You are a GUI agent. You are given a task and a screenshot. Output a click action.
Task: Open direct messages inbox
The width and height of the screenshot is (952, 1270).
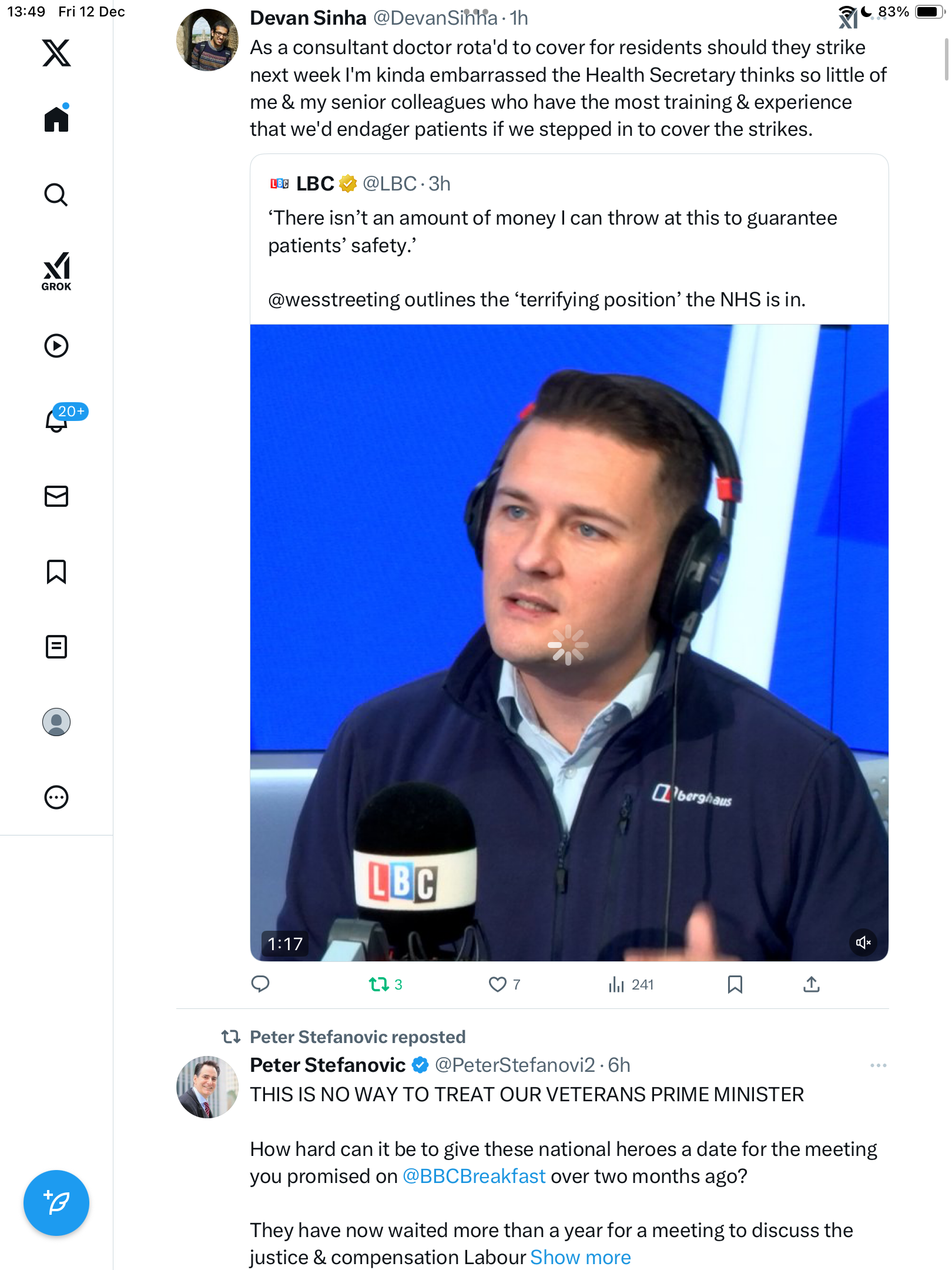tap(56, 496)
